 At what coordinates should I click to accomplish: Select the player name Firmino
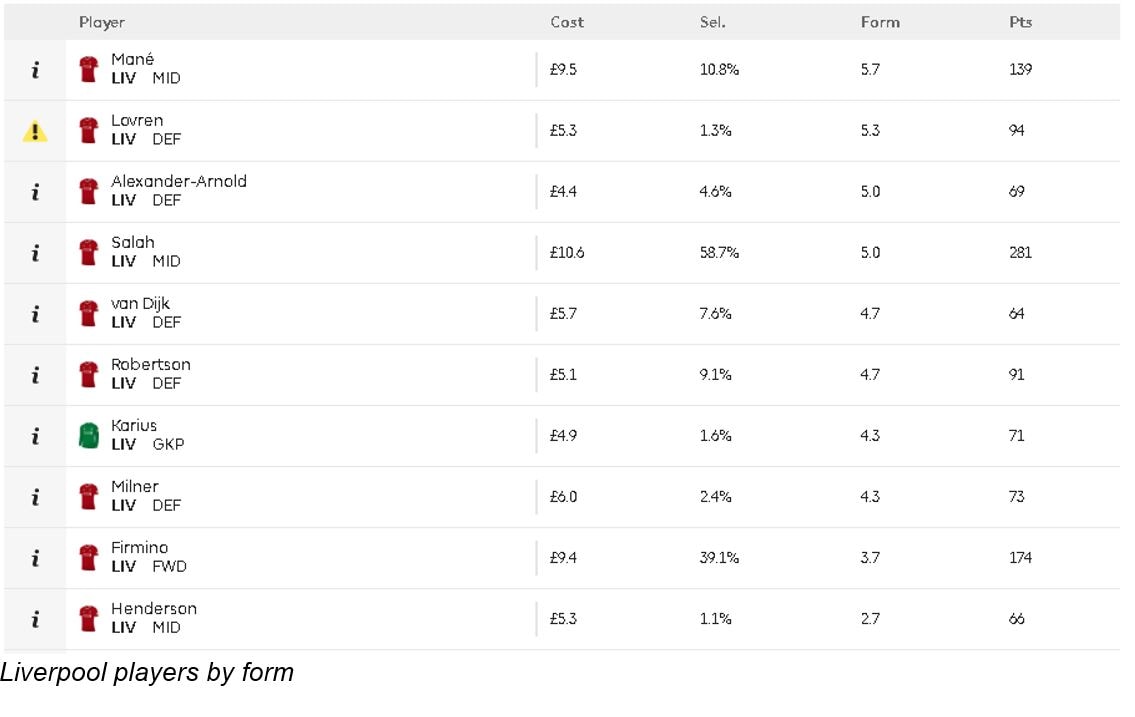(140, 548)
